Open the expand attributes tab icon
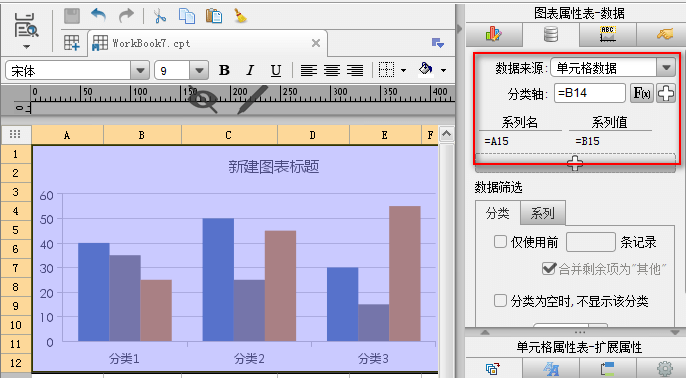The image size is (686, 378). 608,368
